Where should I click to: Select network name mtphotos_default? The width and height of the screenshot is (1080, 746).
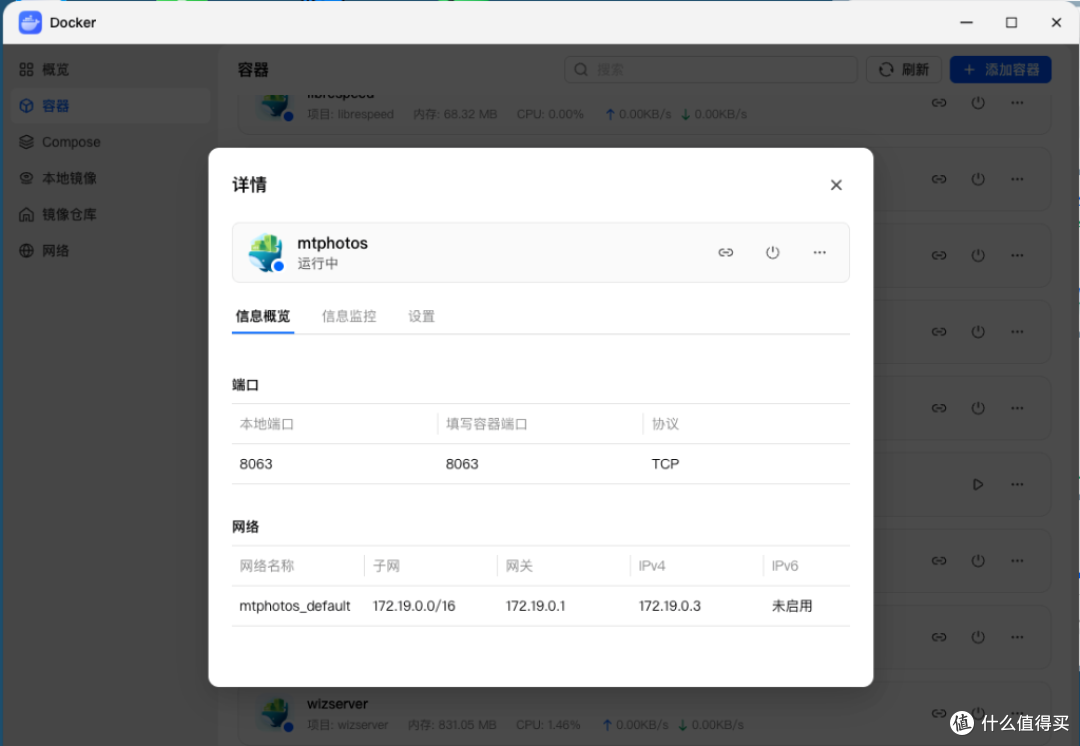tap(295, 605)
